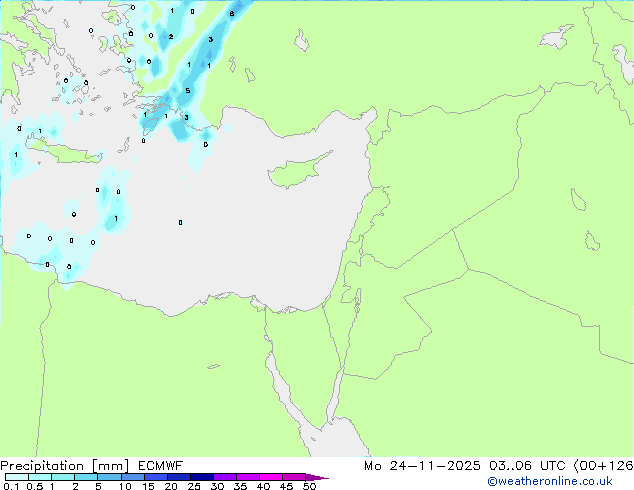634x490 pixels.
Task: Click the 'ECMWF' model label
Action: pyautogui.click(x=161, y=466)
